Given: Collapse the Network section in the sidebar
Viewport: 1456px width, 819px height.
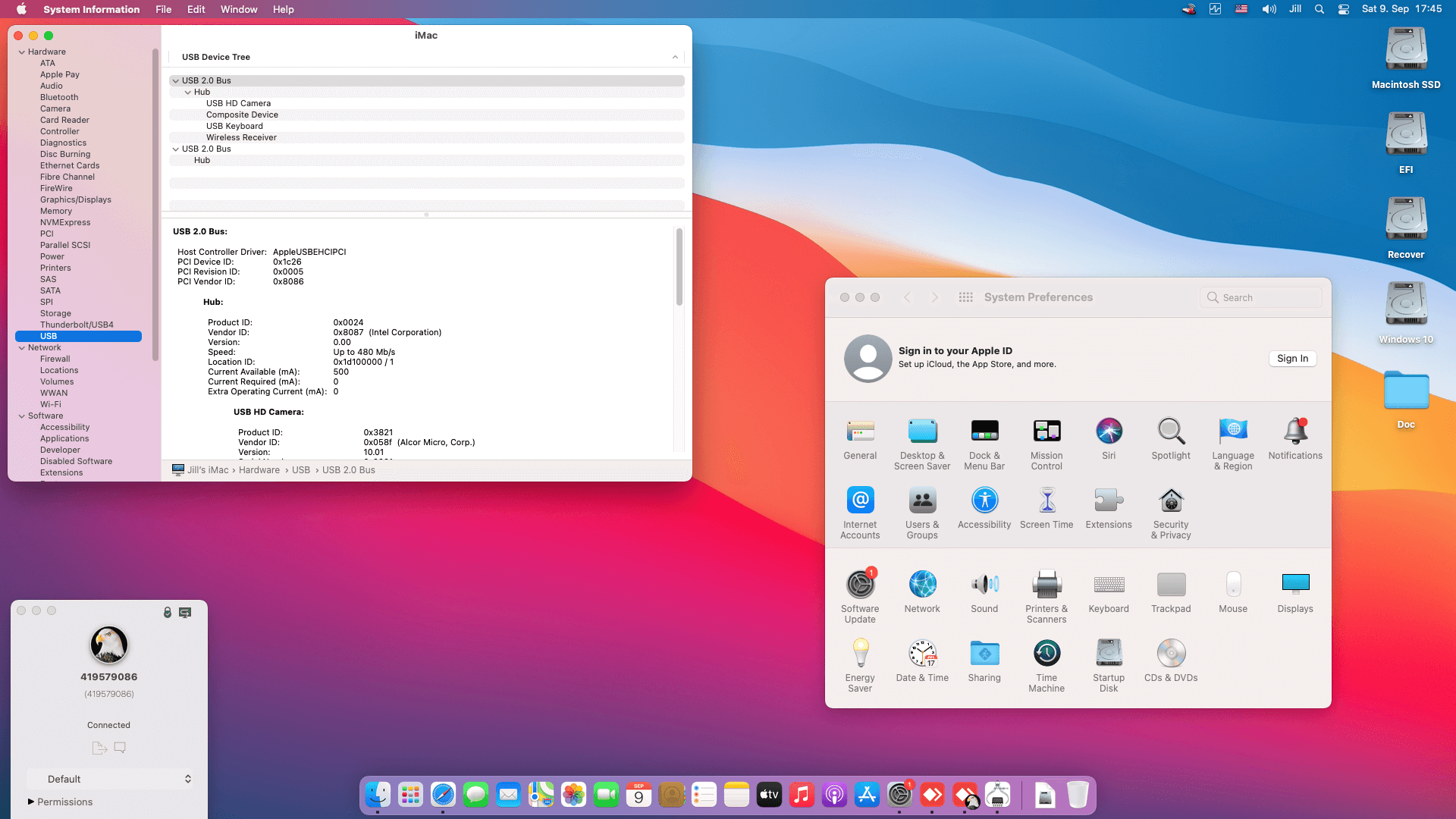Looking at the screenshot, I should coord(22,347).
